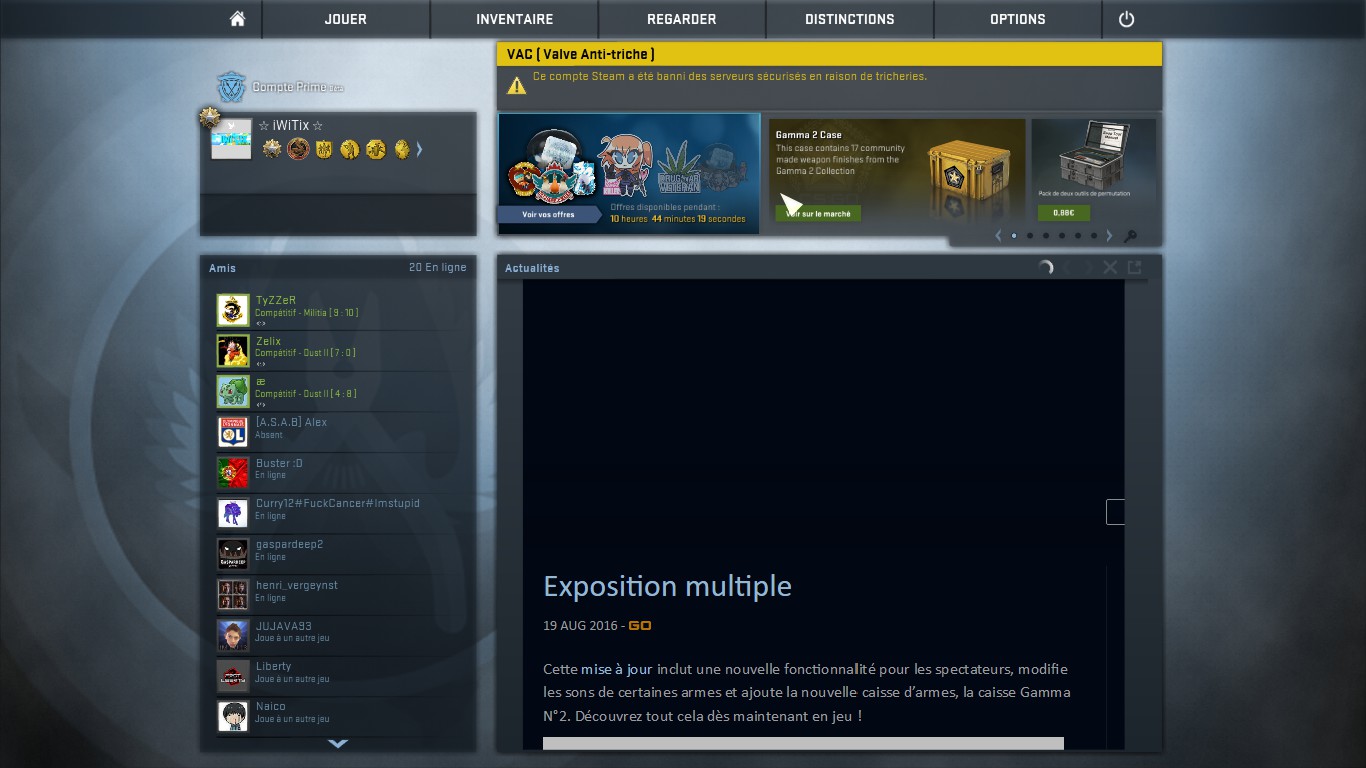Click the power quit icon

(x=1126, y=19)
